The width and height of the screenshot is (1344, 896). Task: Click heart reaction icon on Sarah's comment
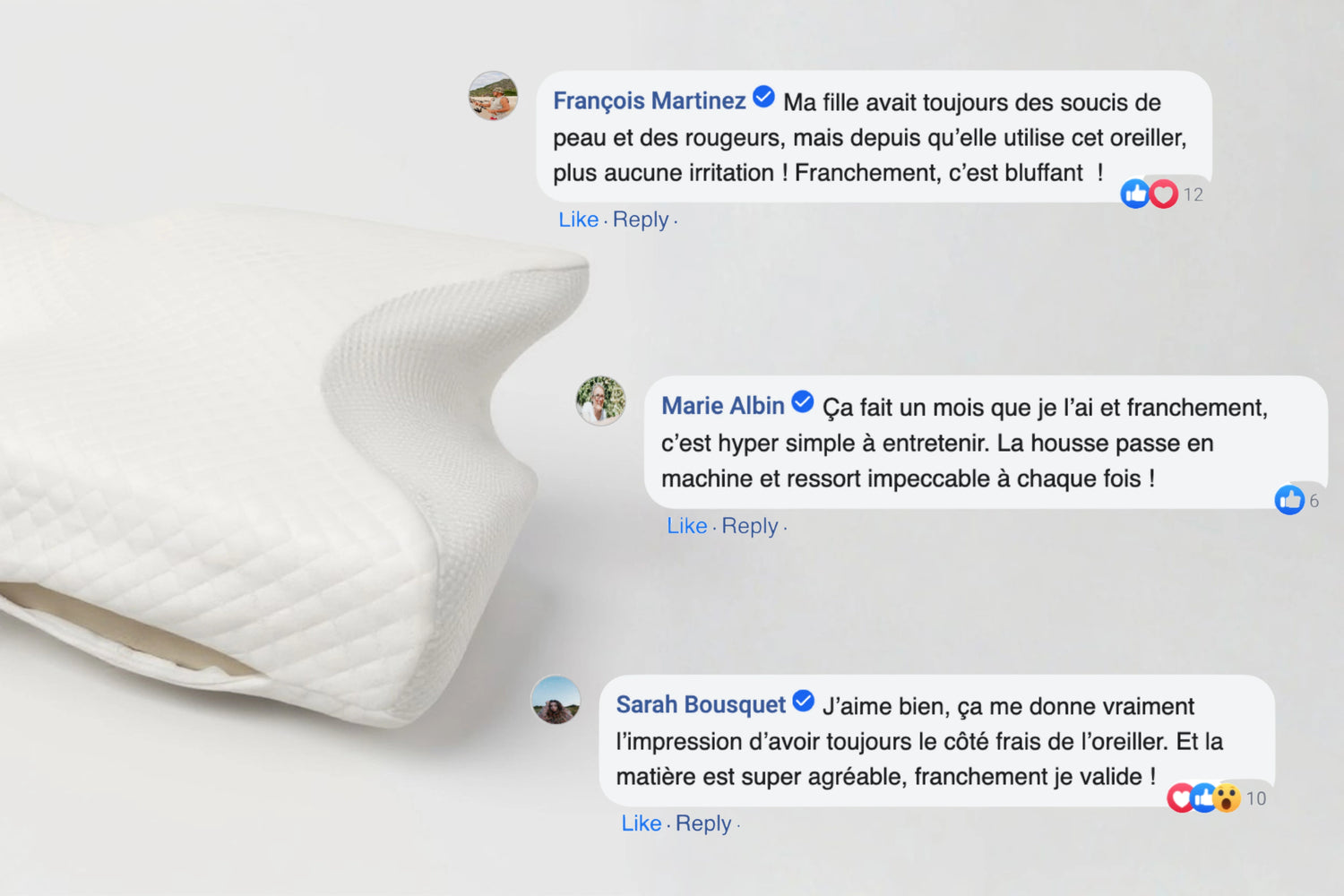(x=1180, y=797)
